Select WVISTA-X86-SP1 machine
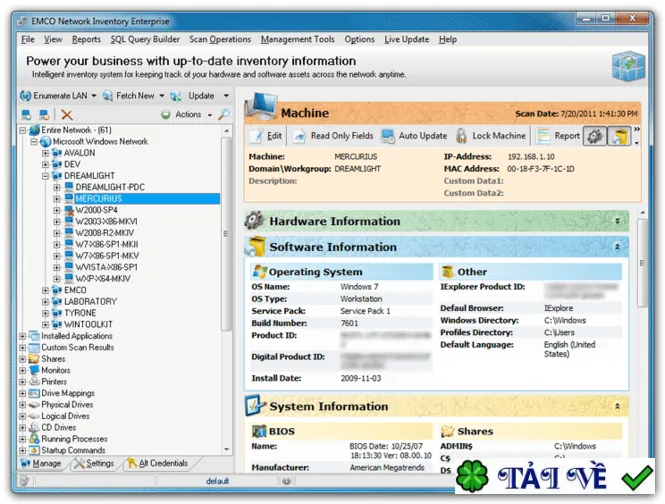Image resolution: width=665 pixels, height=504 pixels. pos(106,267)
